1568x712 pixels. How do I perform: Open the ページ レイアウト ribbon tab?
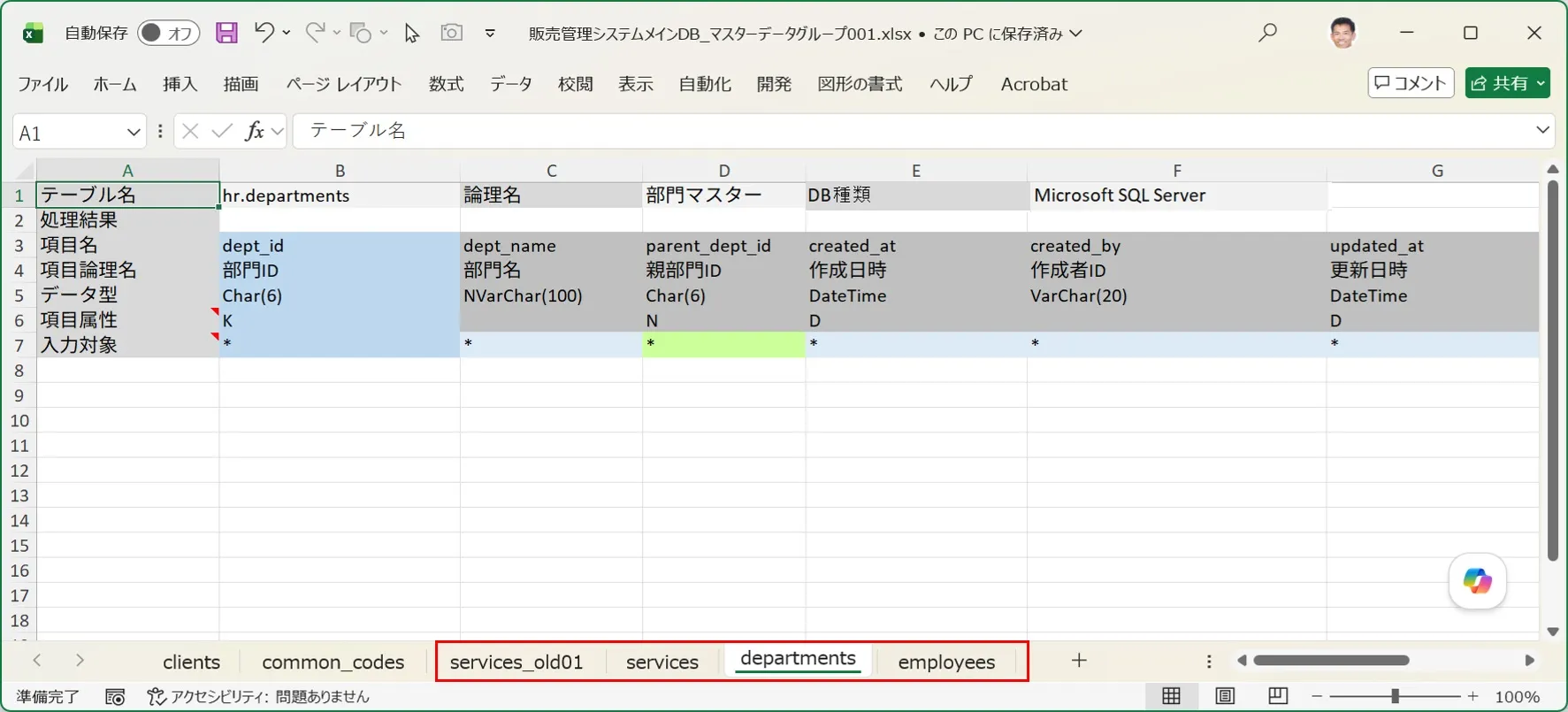343,84
